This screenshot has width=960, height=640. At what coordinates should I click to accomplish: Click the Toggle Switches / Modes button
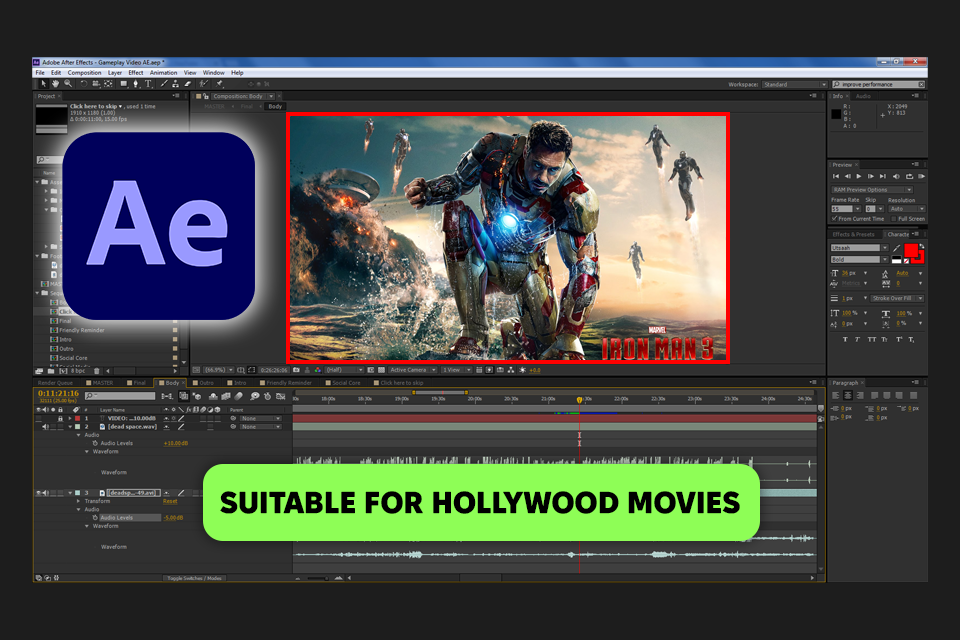coord(194,578)
